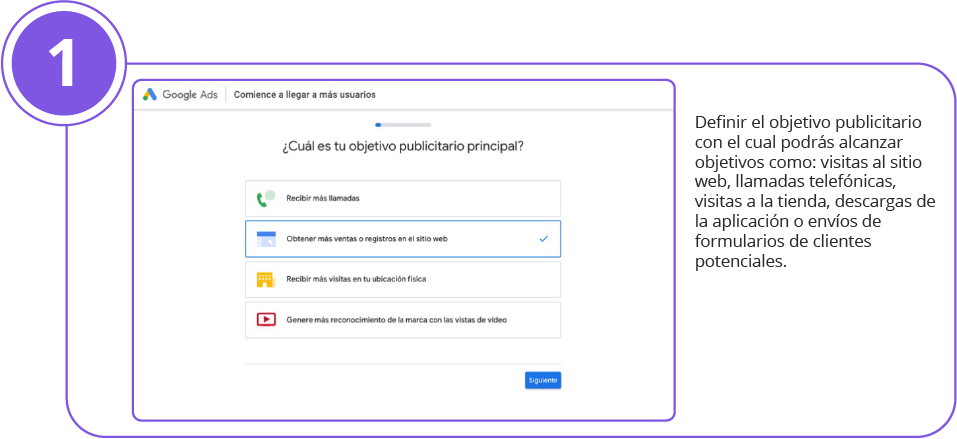The image size is (957, 439).
Task: Click the Siguiente button
Action: coord(543,380)
